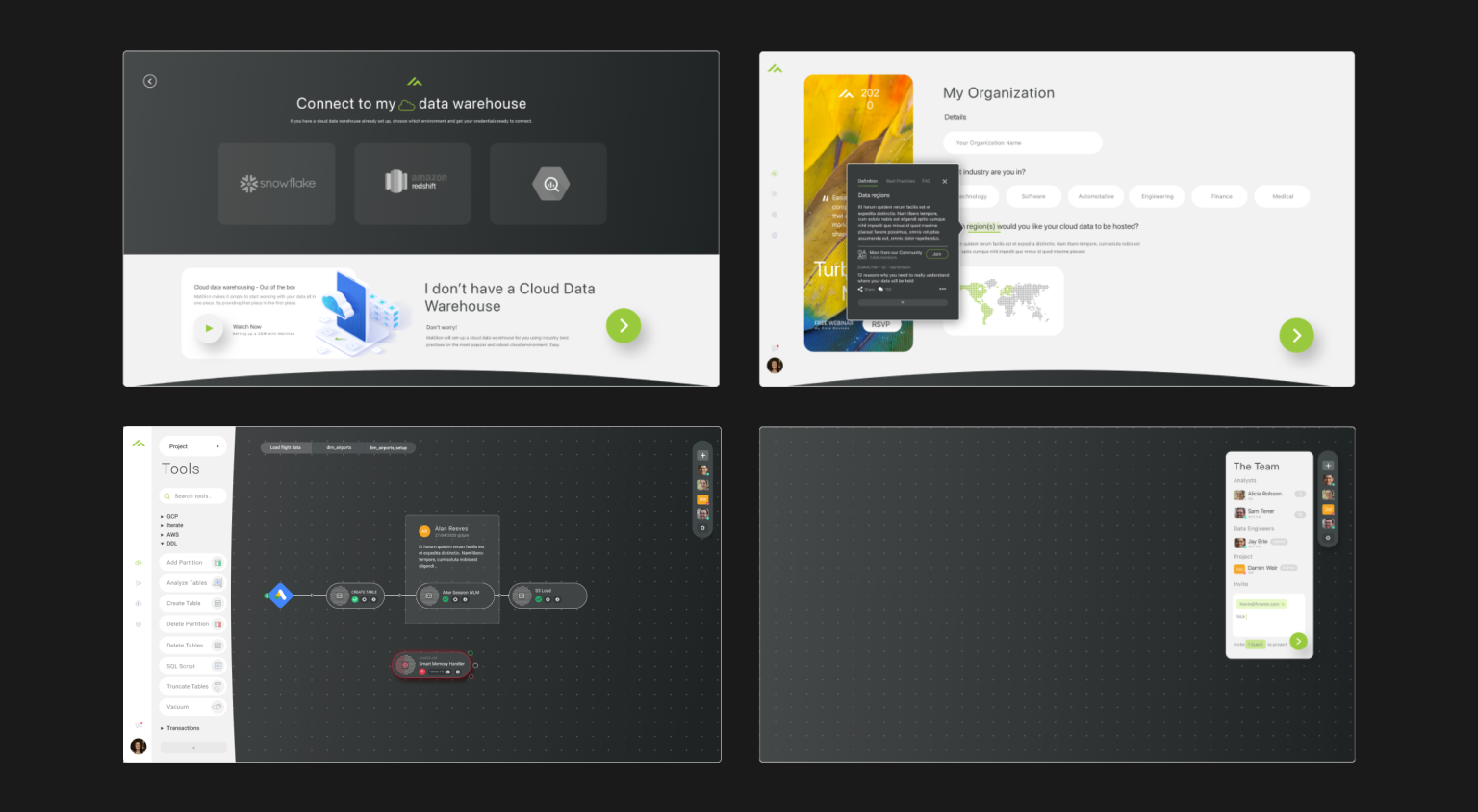The height and width of the screenshot is (812, 1478).
Task: Expand the AWS tools group
Action: [x=170, y=535]
